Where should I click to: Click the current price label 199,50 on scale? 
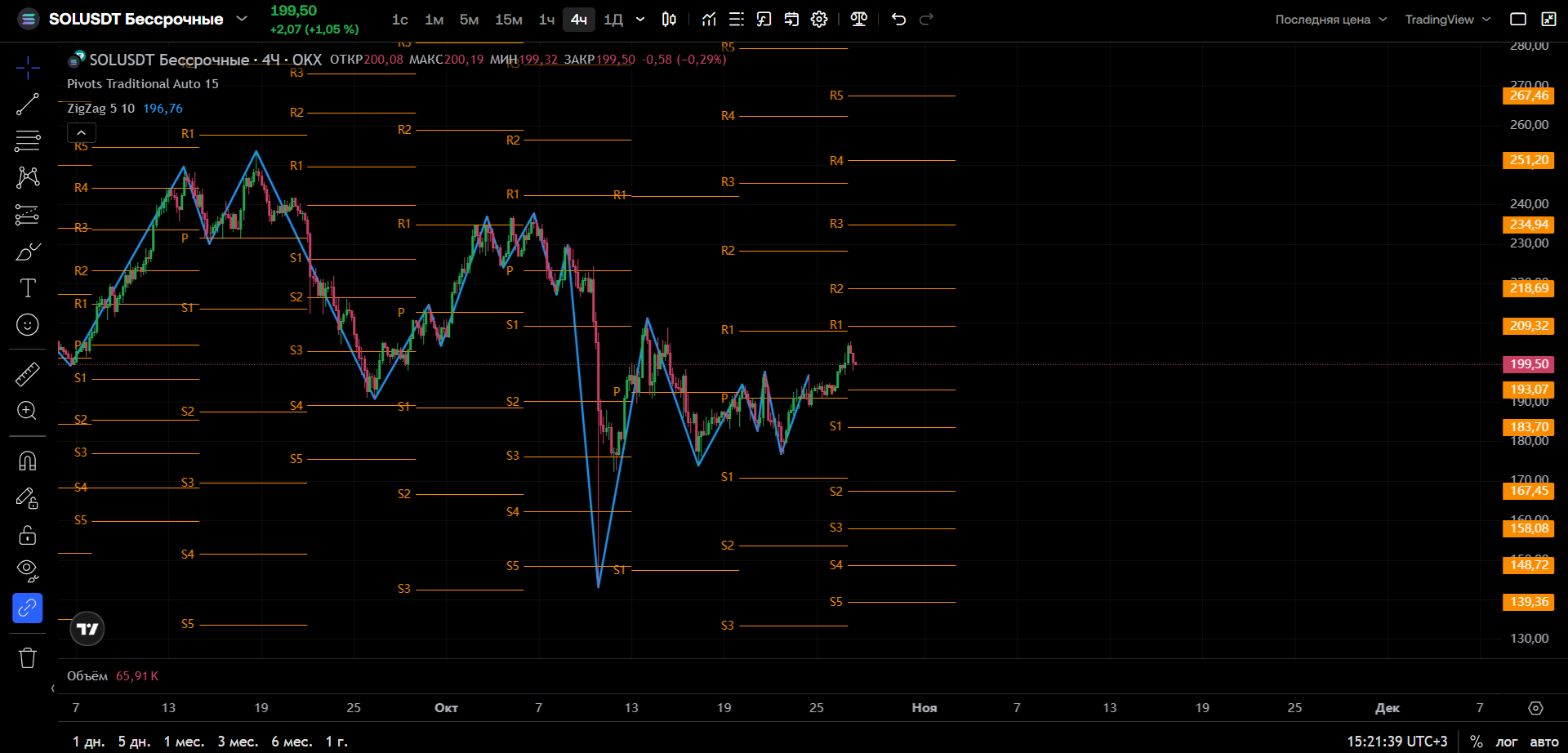1529,364
